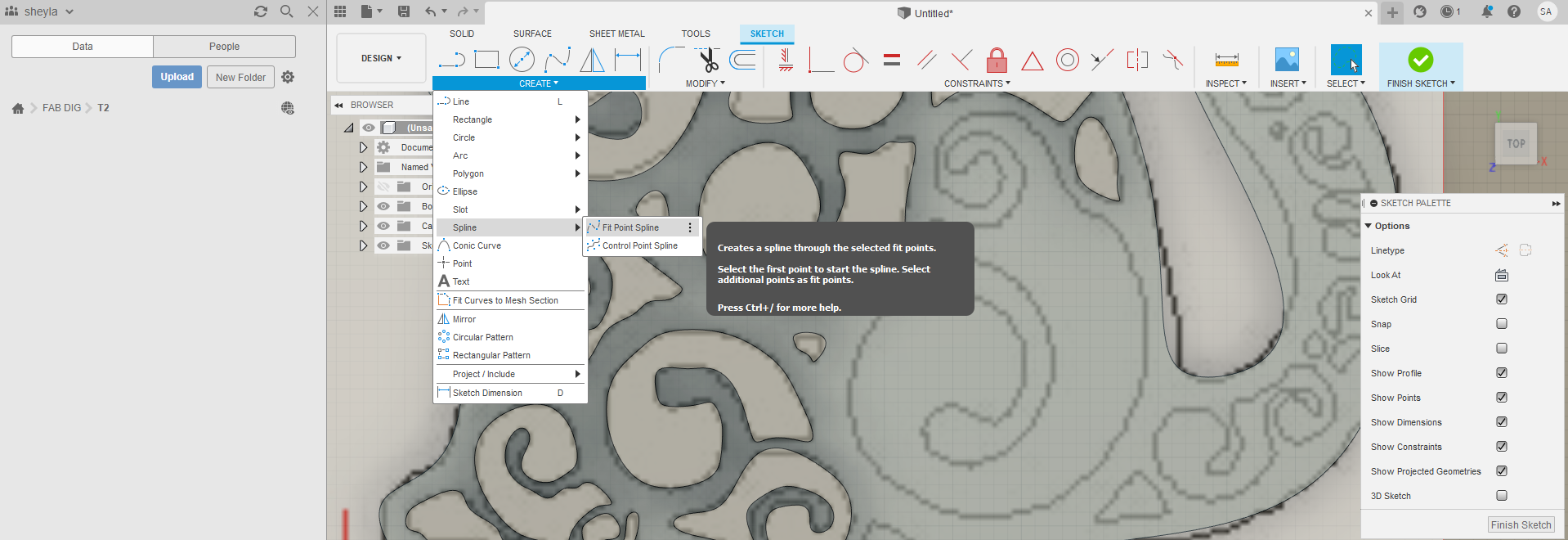Apply the Coincident constraint icon
Viewport: 1568px width, 540px height.
click(821, 60)
